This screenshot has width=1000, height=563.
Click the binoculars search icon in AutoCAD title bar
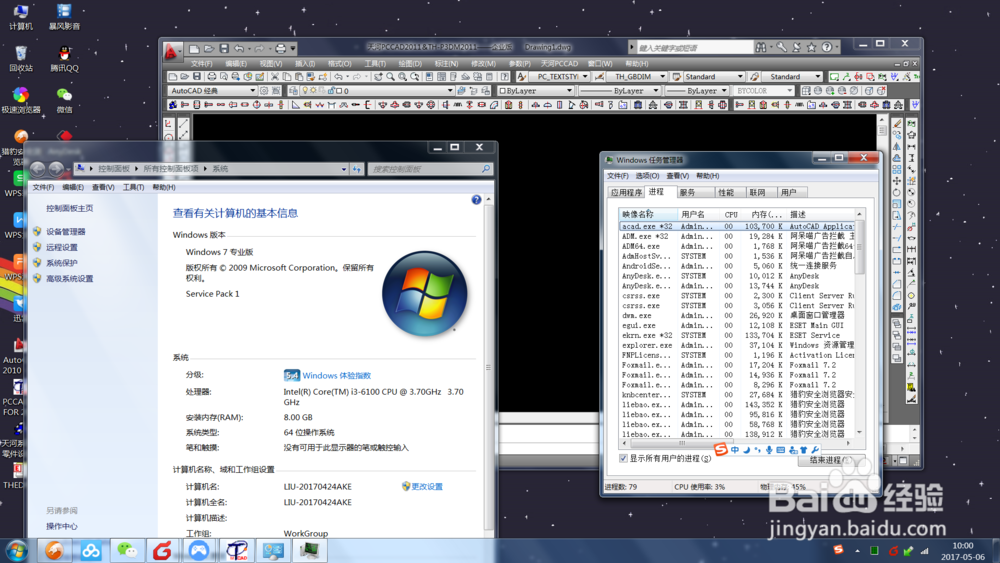click(x=761, y=47)
